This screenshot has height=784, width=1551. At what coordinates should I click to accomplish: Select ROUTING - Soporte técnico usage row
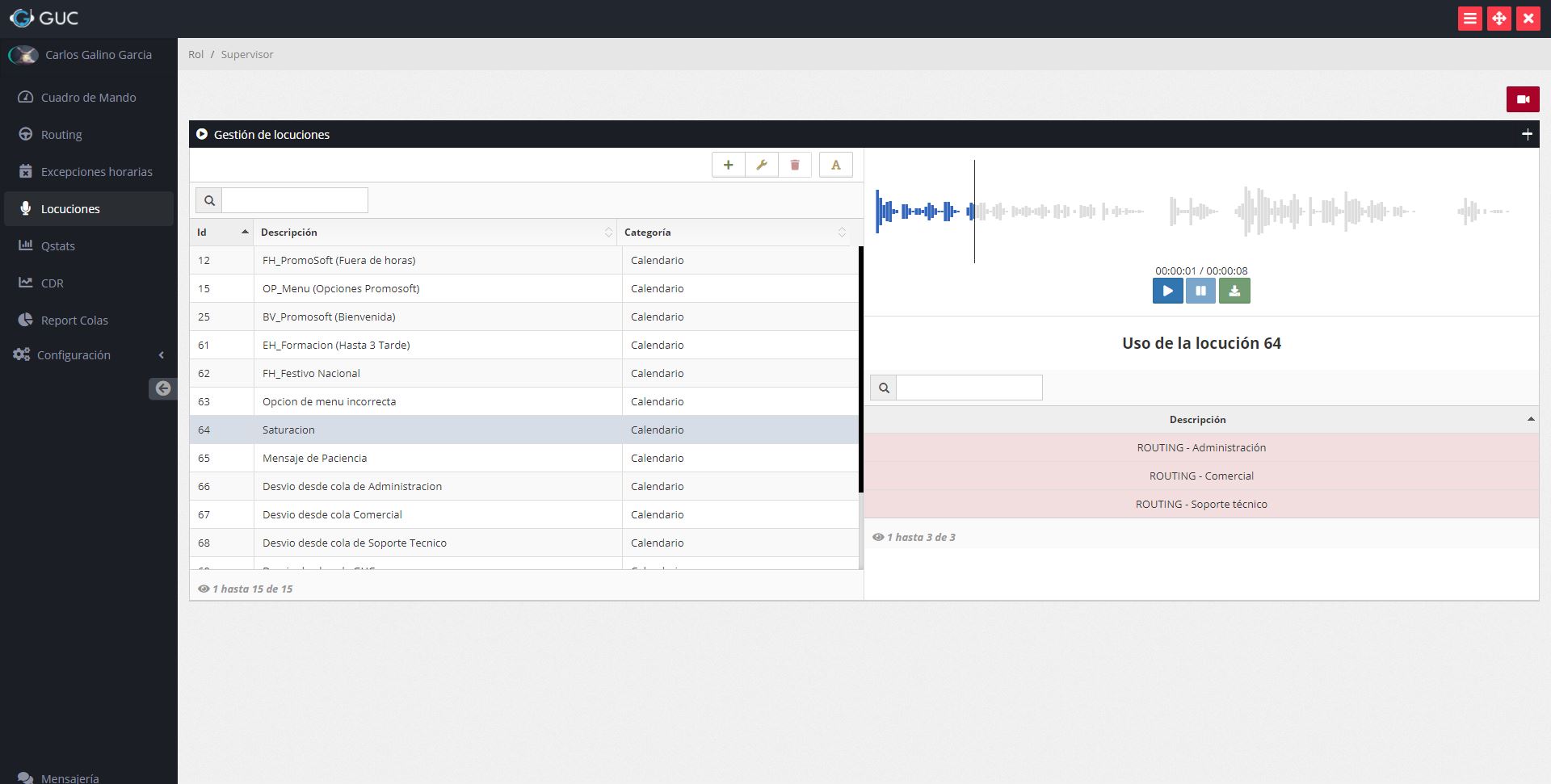point(1201,504)
